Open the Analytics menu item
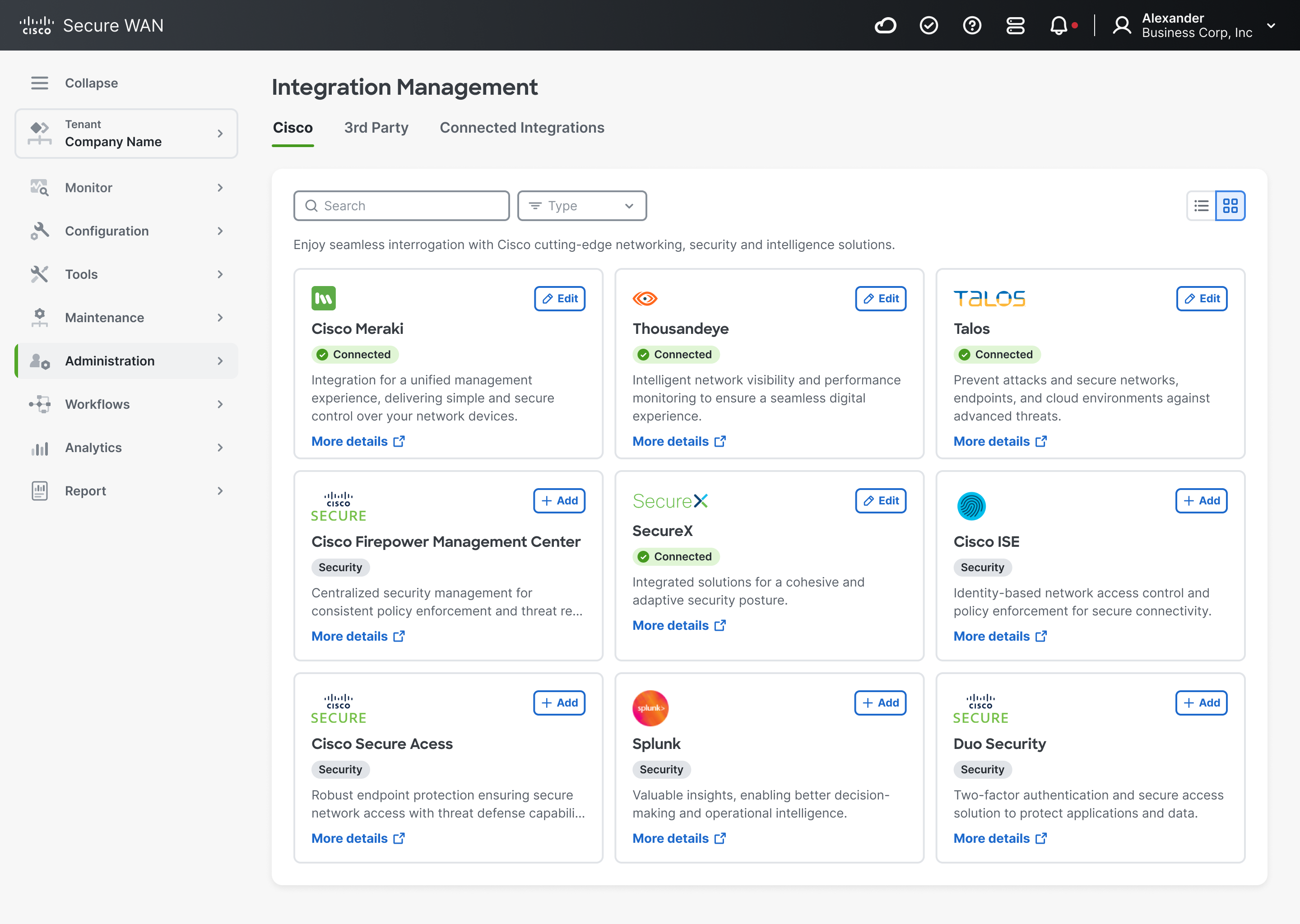The image size is (1300, 924). (x=126, y=448)
